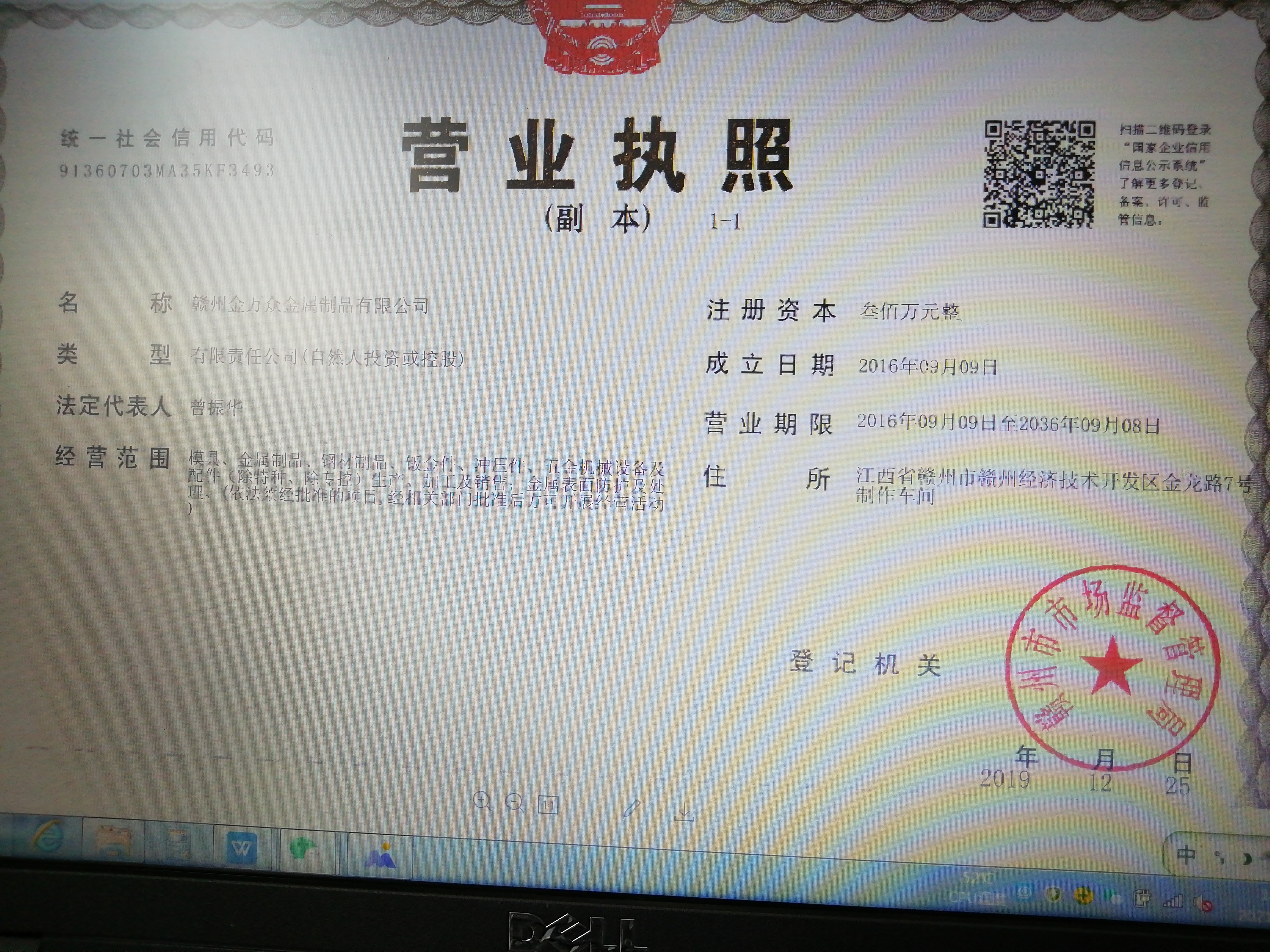
Task: Switch to the image viewer taskbar icon
Action: point(379,856)
